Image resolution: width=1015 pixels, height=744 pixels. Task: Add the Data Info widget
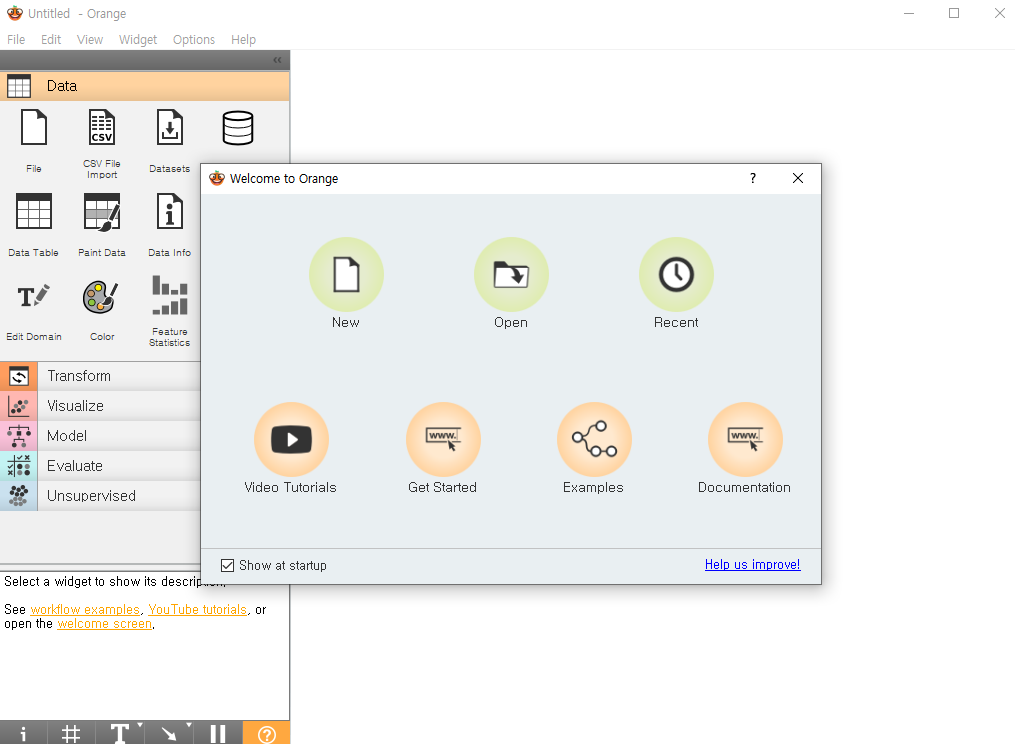pos(170,212)
